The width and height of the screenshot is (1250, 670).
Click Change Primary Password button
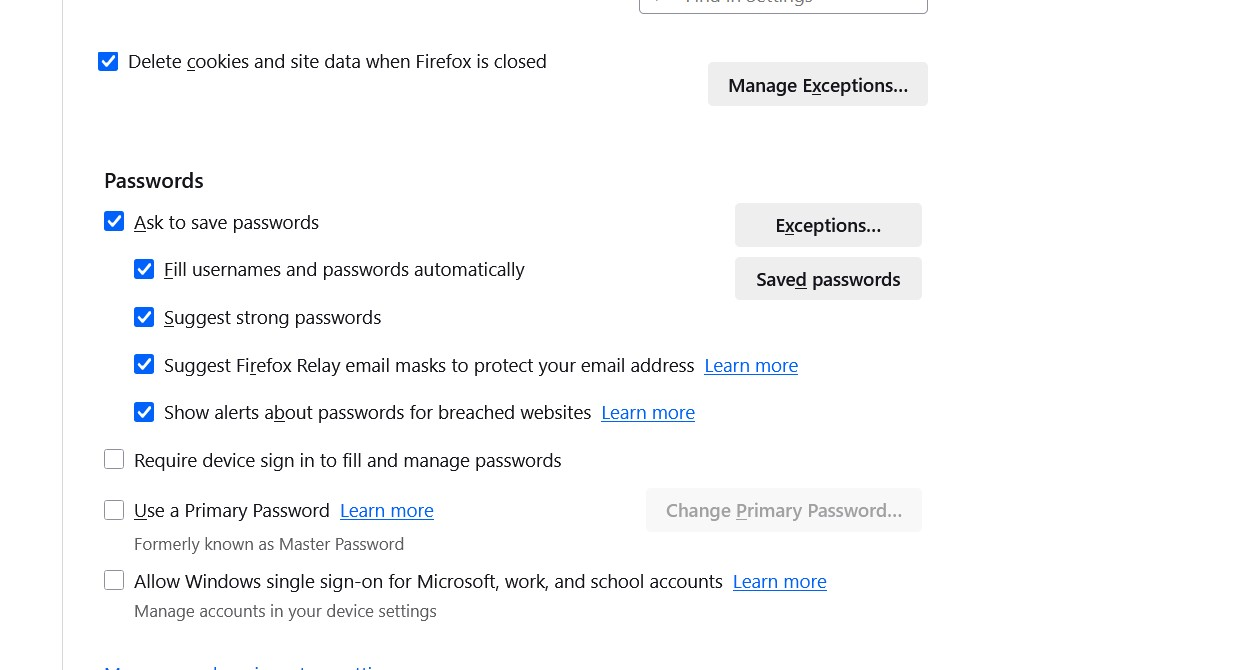[783, 511]
